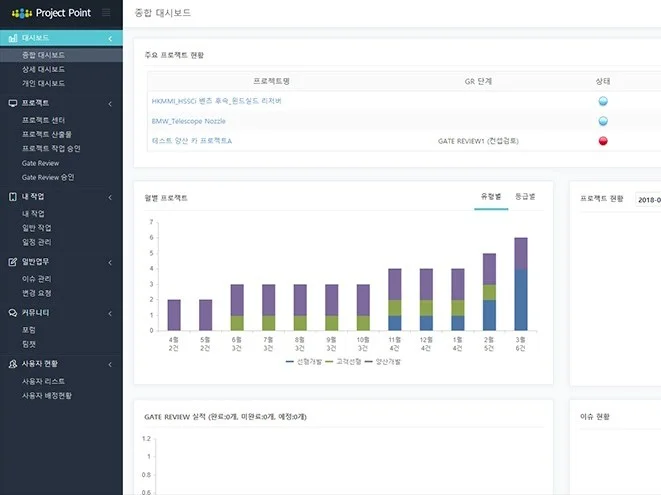
Task: Collapse the 프로젝트 menu section chevron
Action: click(x=110, y=103)
